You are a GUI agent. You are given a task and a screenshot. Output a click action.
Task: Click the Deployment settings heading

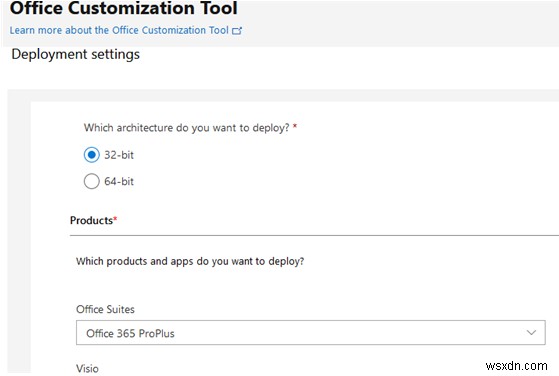pos(76,54)
